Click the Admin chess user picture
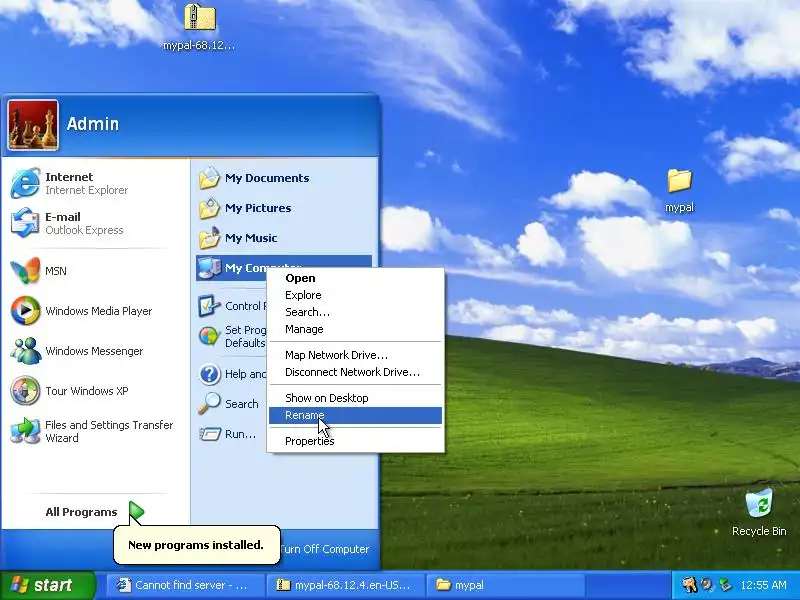The height and width of the screenshot is (600, 800). [33, 126]
